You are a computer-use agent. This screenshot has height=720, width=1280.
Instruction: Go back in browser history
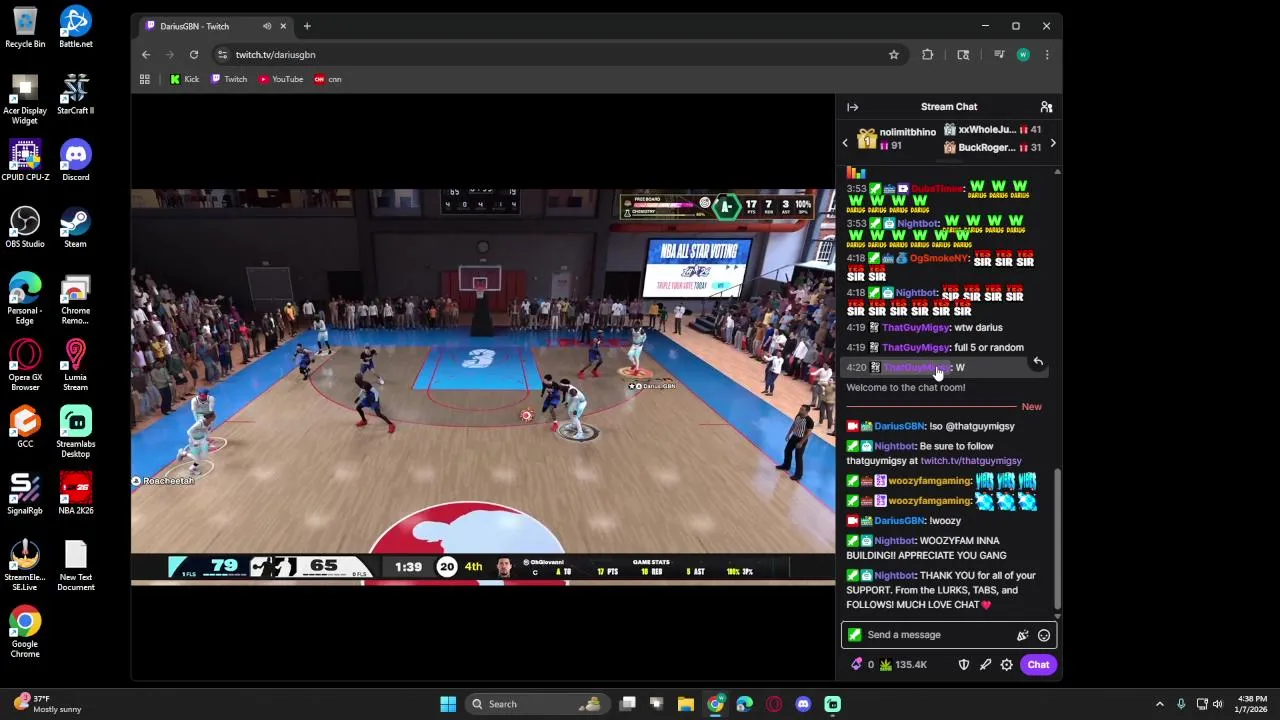(146, 55)
